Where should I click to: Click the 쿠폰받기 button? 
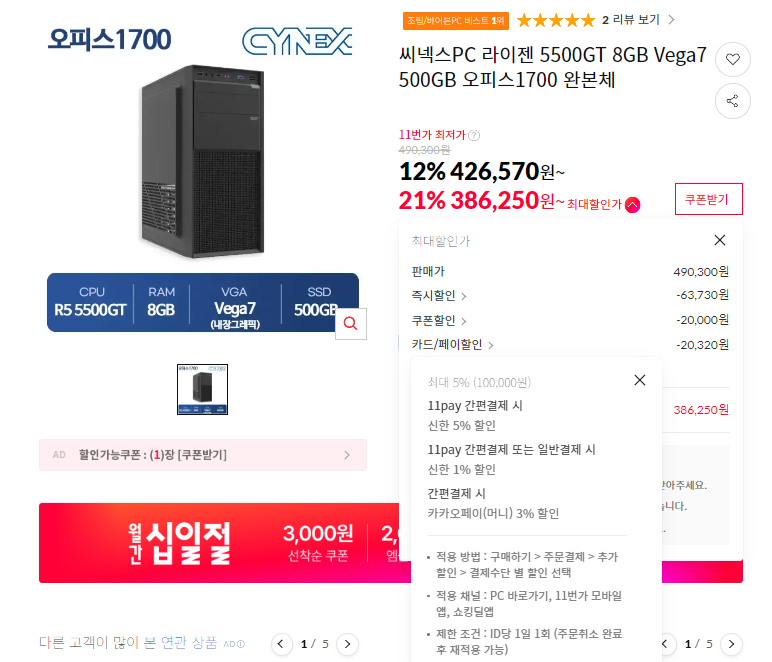[x=708, y=199]
